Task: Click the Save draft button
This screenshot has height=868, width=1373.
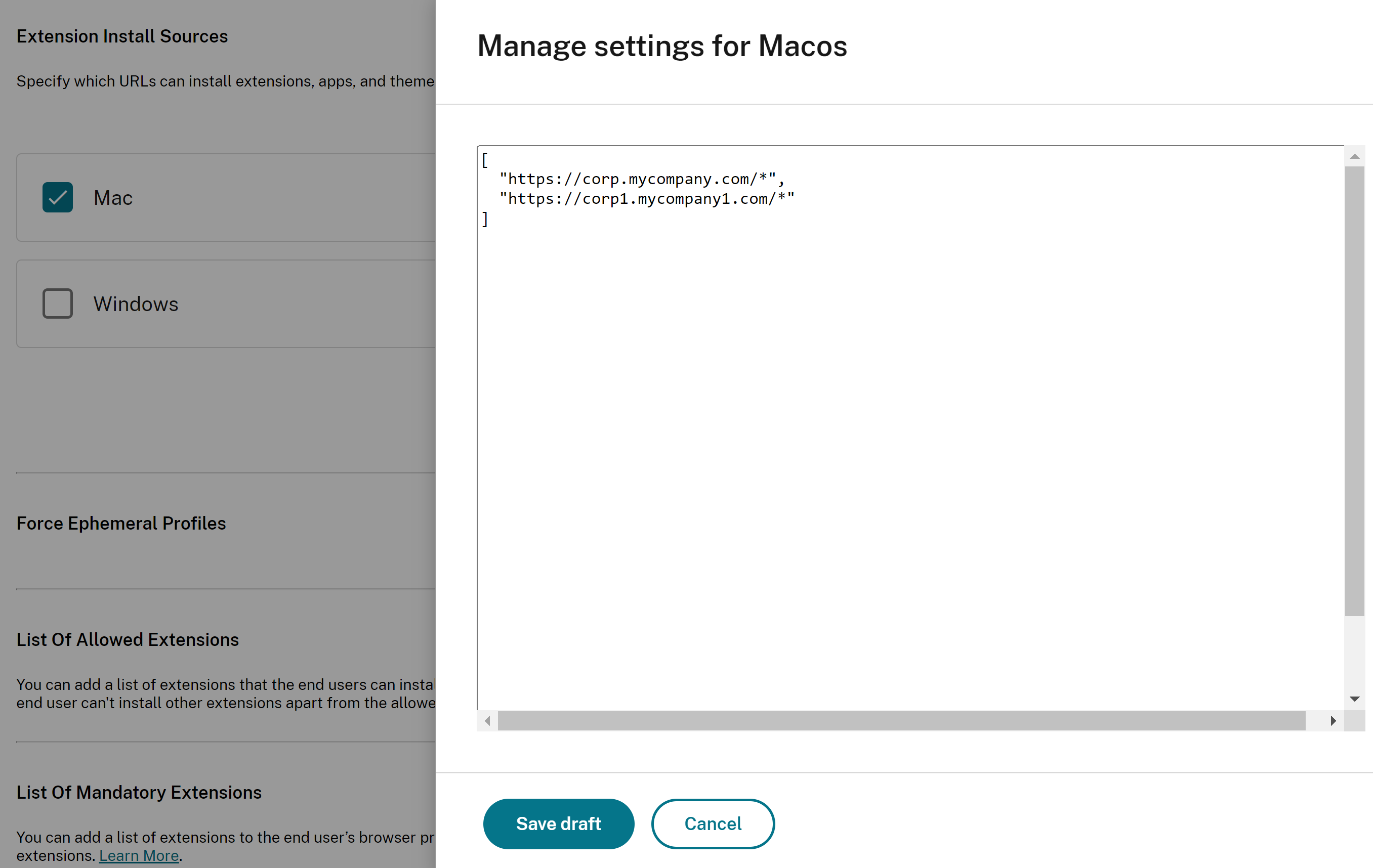Action: [x=558, y=823]
